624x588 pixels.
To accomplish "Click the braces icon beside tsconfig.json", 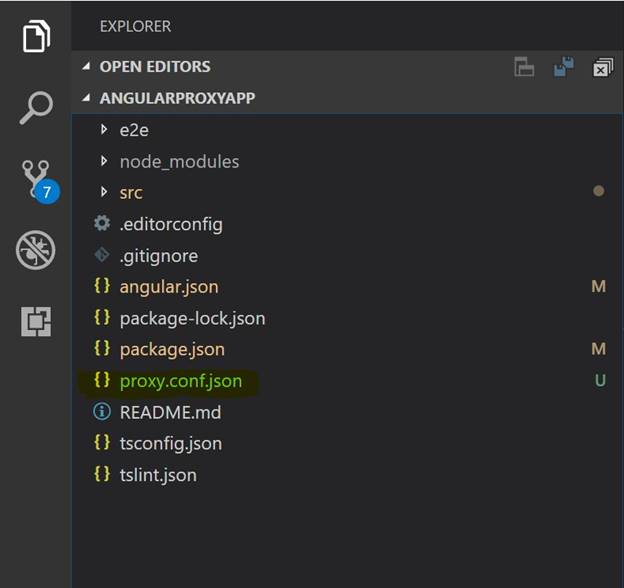I will tap(102, 442).
